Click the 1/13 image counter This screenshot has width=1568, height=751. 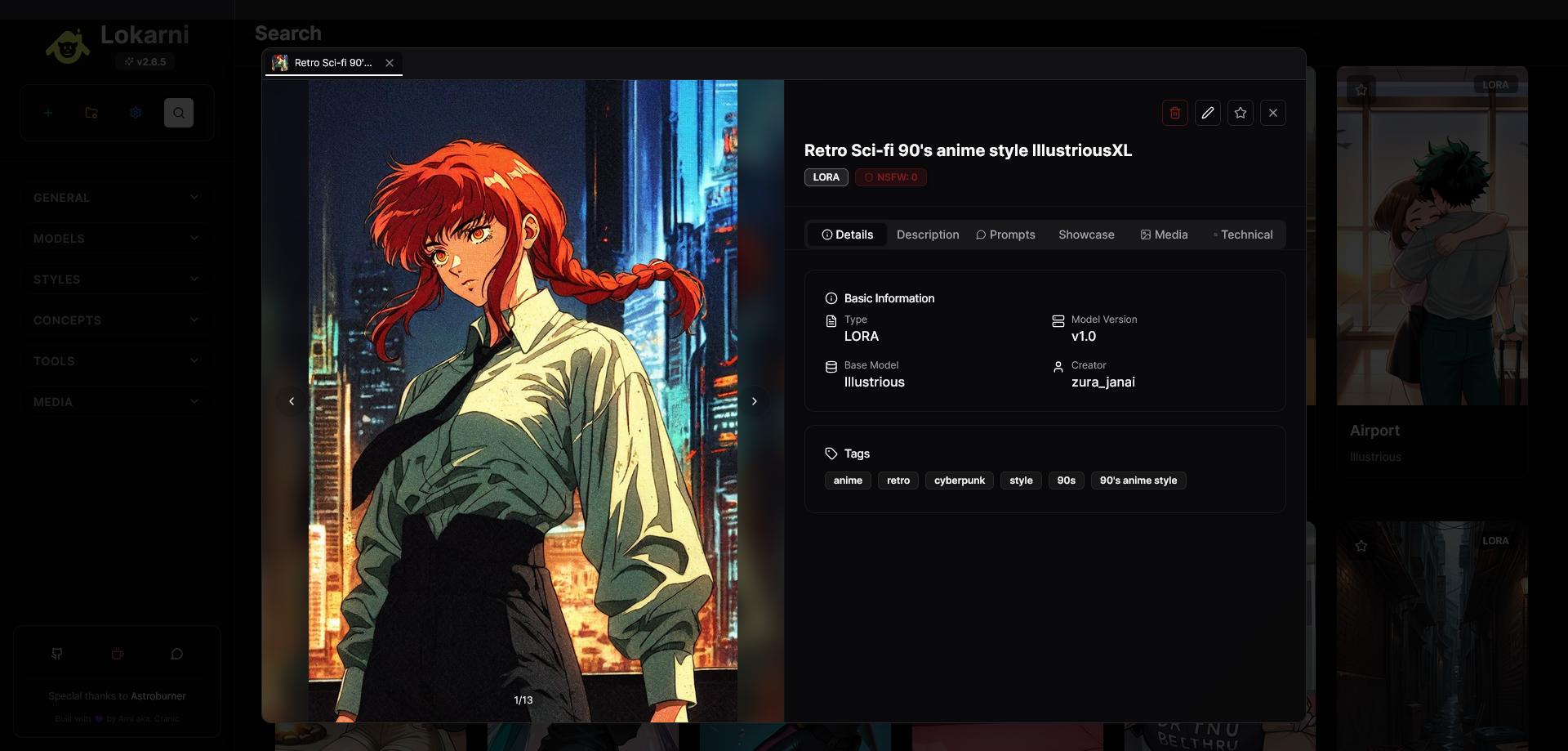523,700
